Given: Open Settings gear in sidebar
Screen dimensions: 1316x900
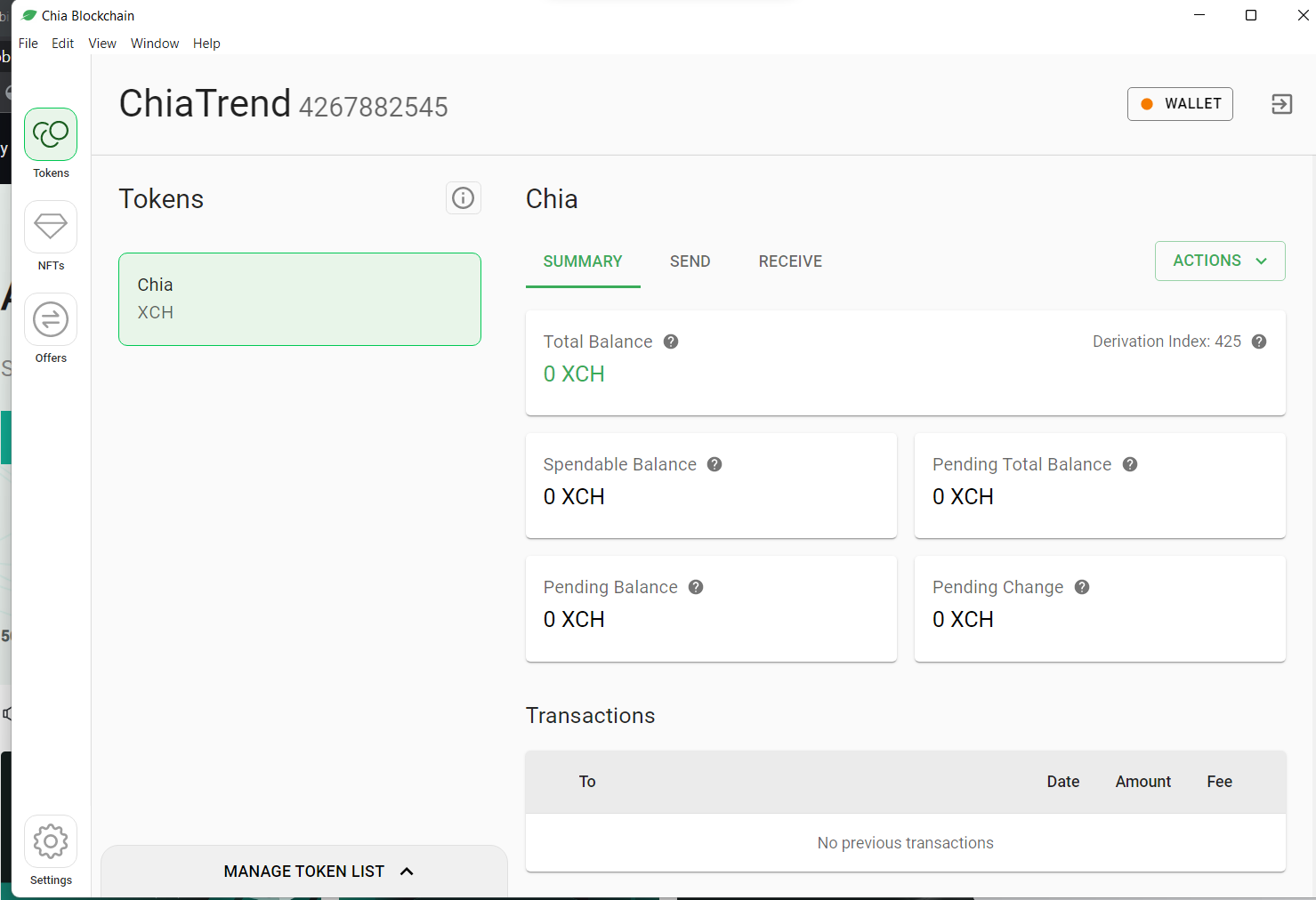Looking at the screenshot, I should pos(51,841).
